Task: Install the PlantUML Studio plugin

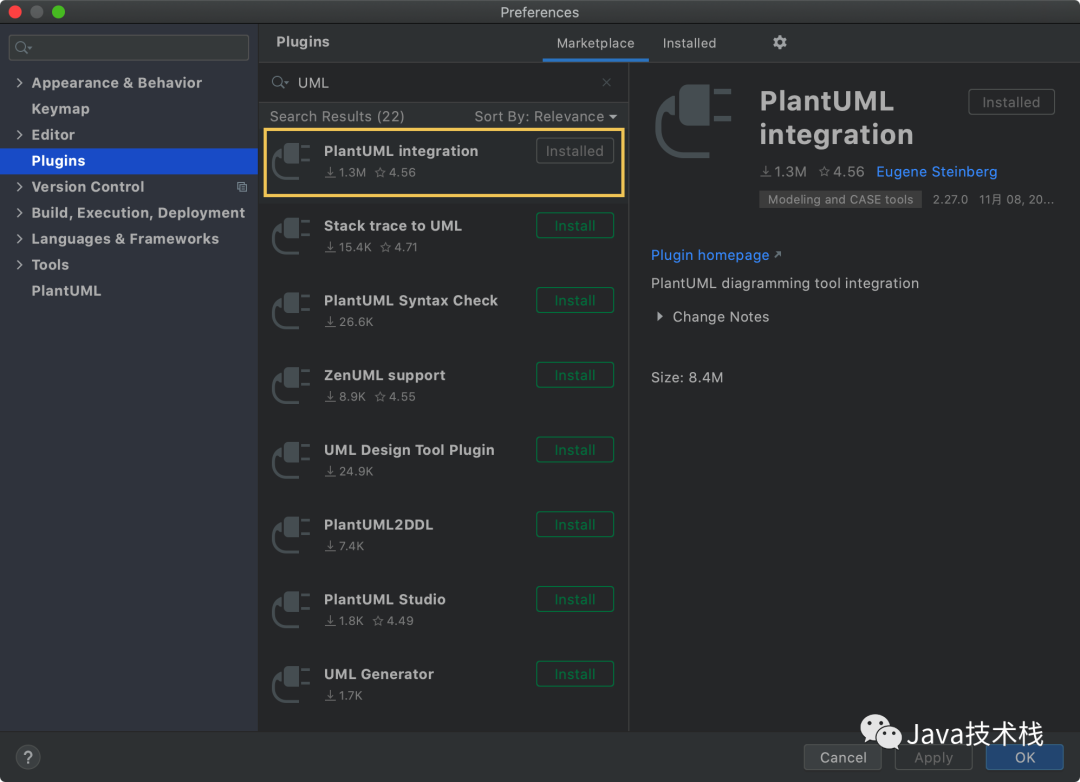Action: click(x=574, y=599)
